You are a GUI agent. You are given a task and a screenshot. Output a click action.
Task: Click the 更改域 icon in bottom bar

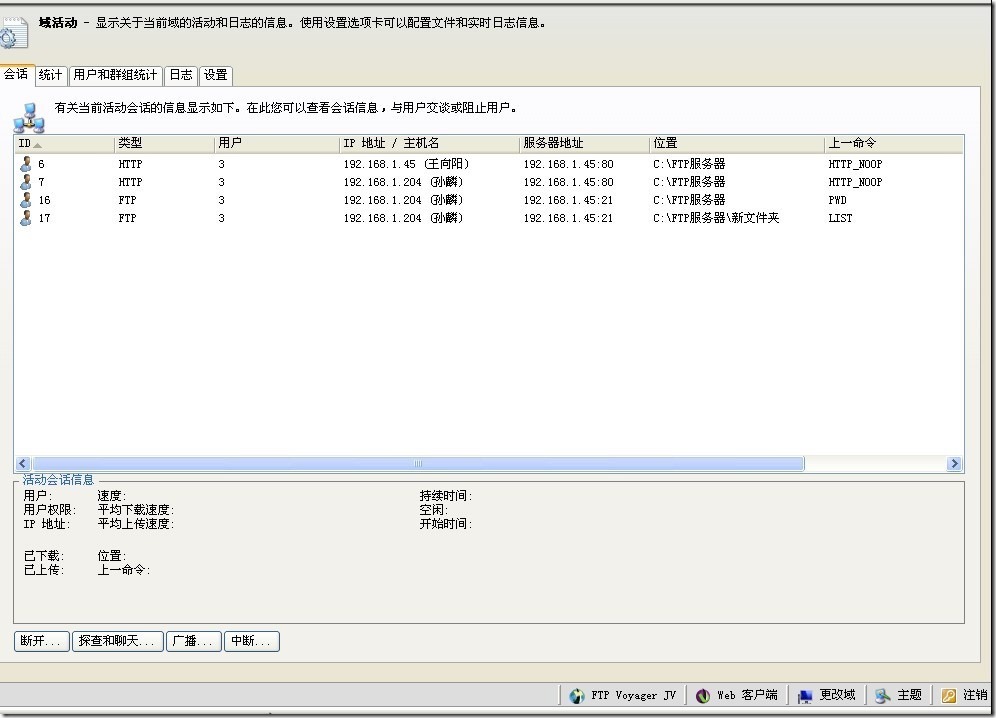pyautogui.click(x=826, y=695)
